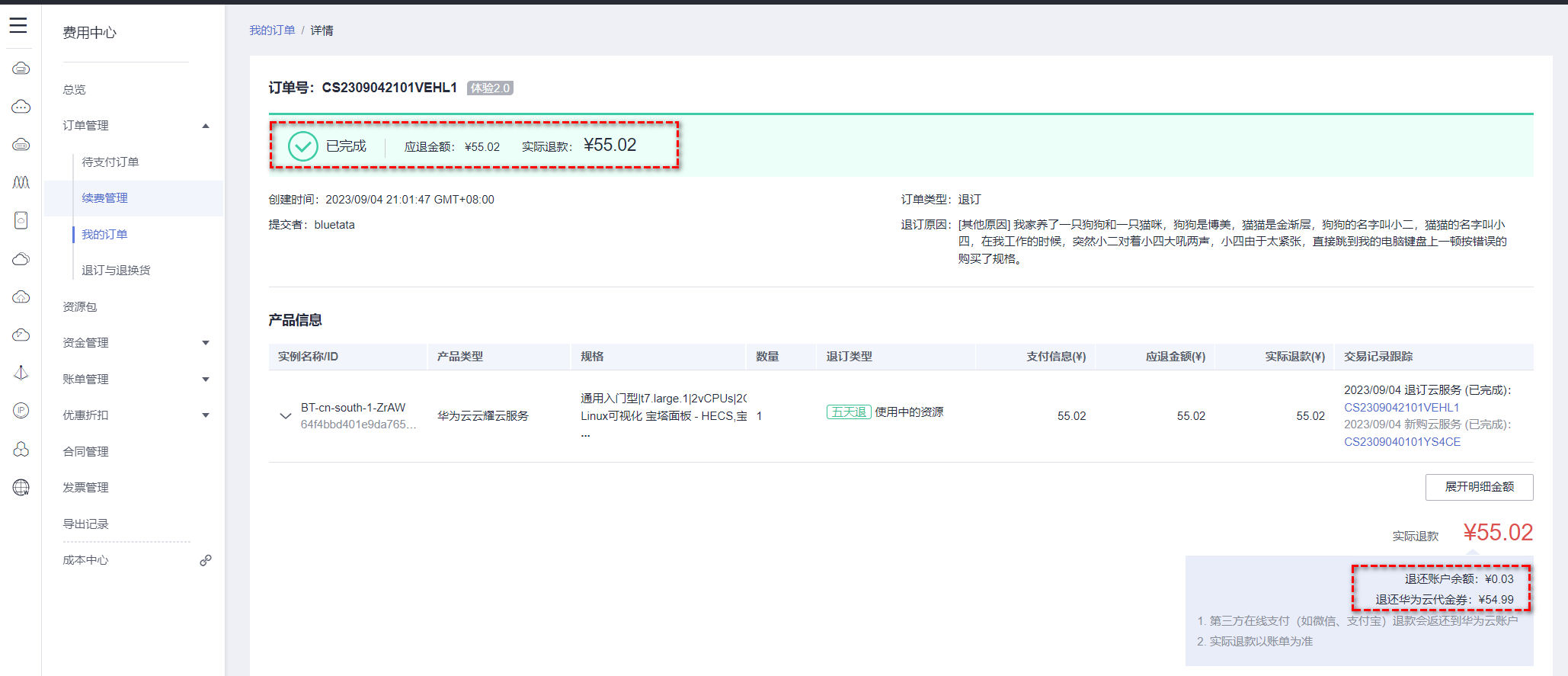Expand the 资金管理 menu section

pyautogui.click(x=206, y=343)
